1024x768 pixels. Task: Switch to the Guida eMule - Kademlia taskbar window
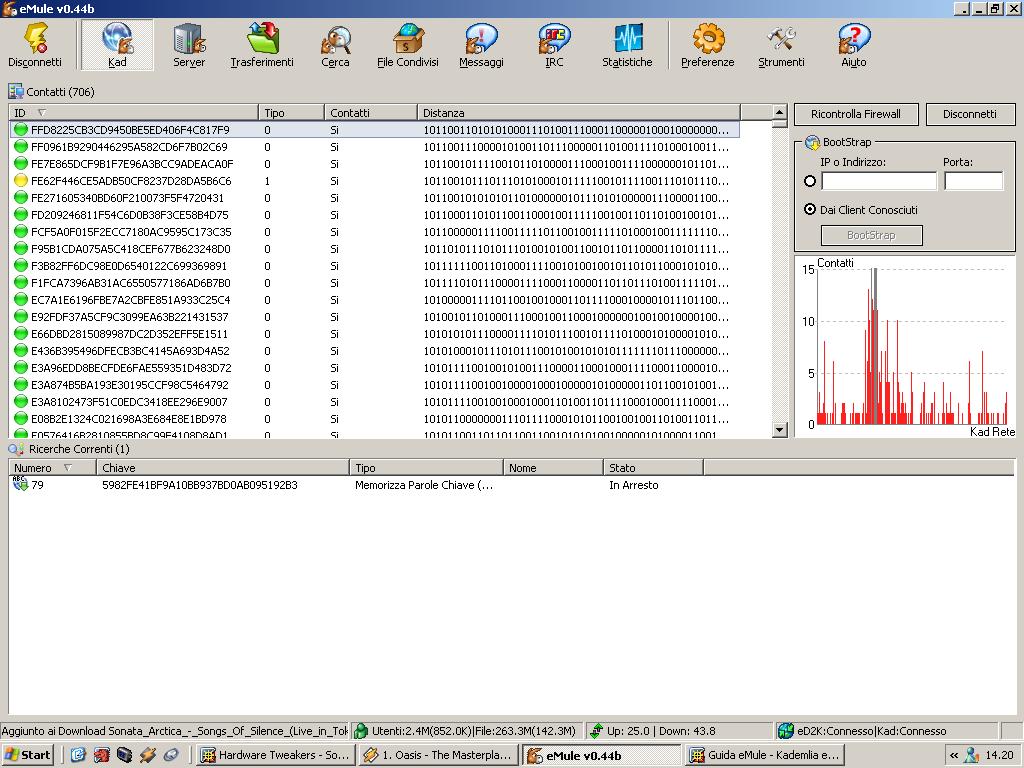click(765, 755)
